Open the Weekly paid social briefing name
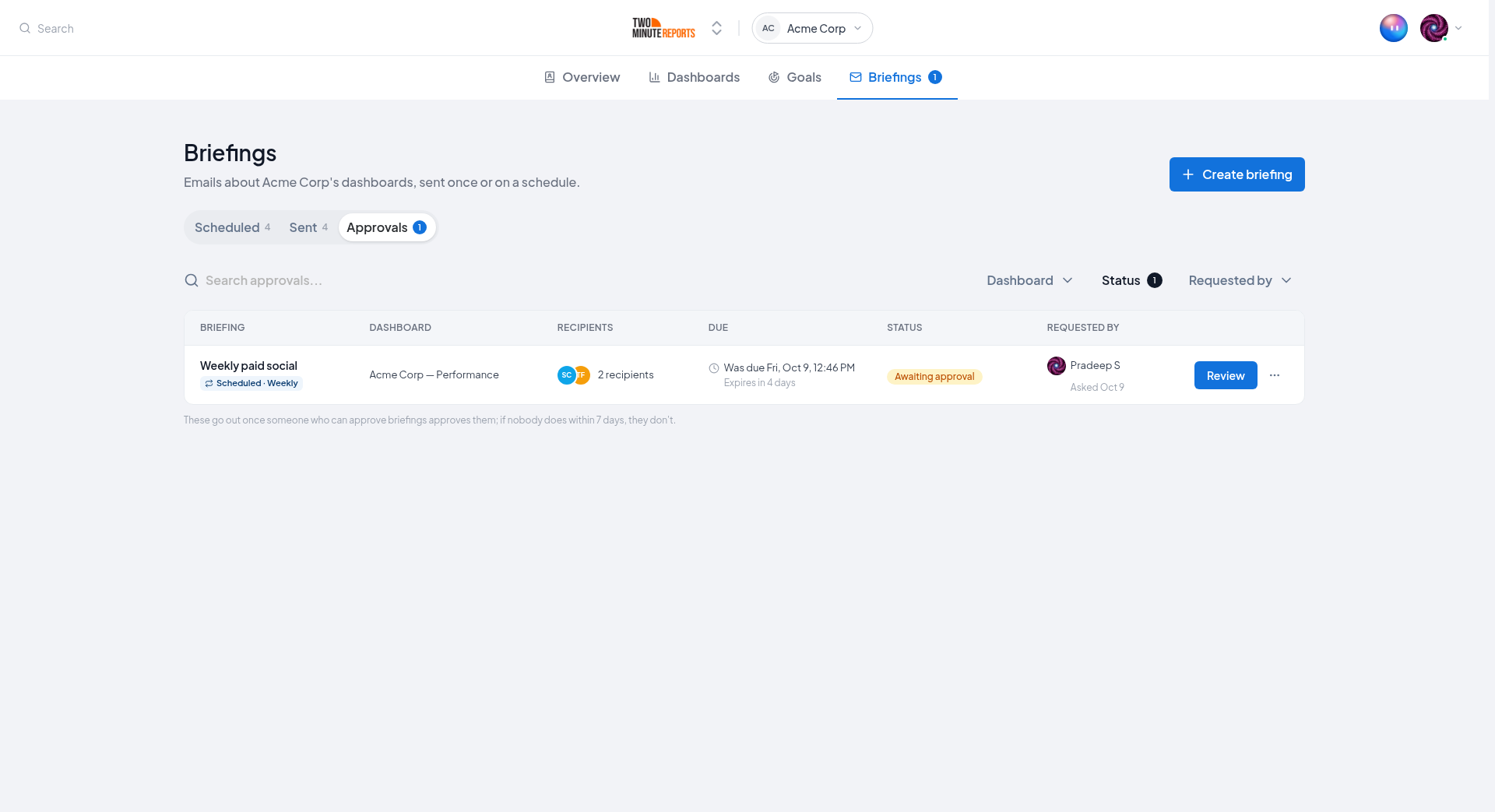This screenshot has height=812, width=1495. 248,366
